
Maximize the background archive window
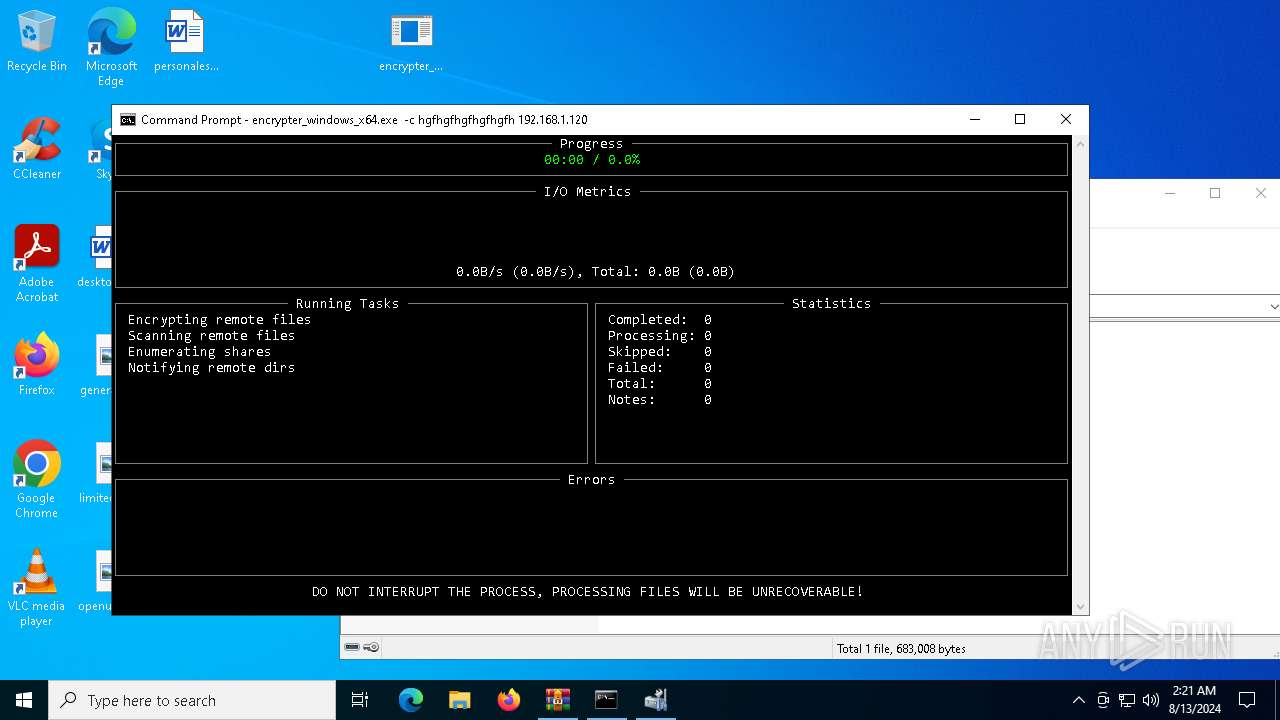pos(1215,194)
